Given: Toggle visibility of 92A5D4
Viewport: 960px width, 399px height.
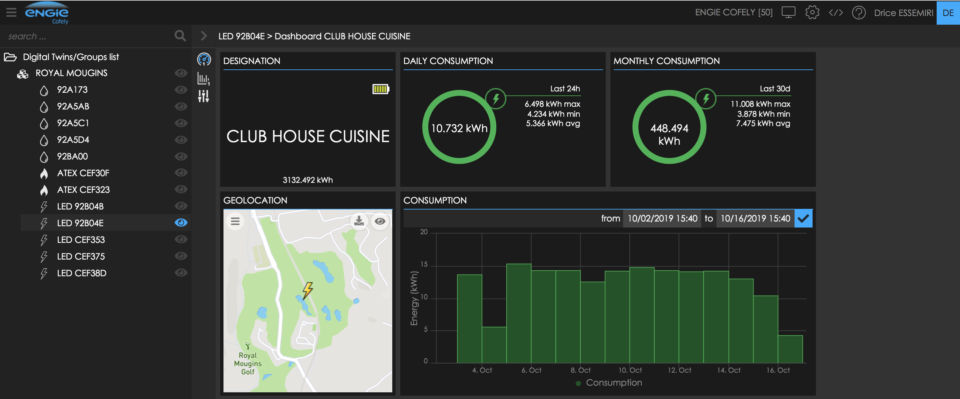Looking at the screenshot, I should [x=181, y=140].
